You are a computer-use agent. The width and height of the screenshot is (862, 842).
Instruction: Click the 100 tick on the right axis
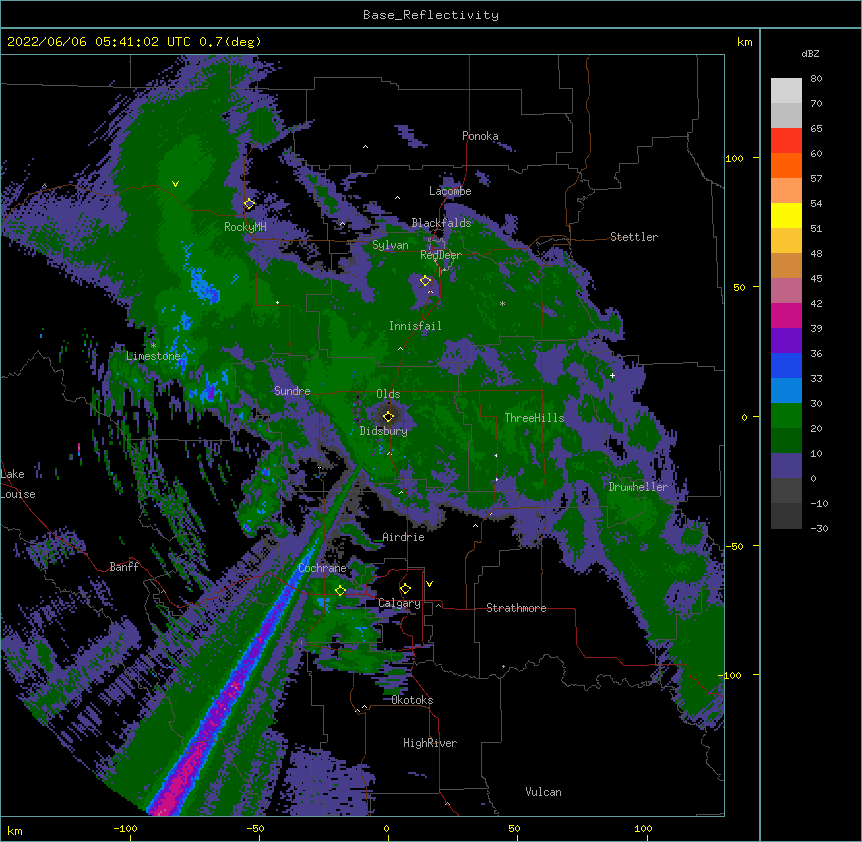pyautogui.click(x=734, y=158)
